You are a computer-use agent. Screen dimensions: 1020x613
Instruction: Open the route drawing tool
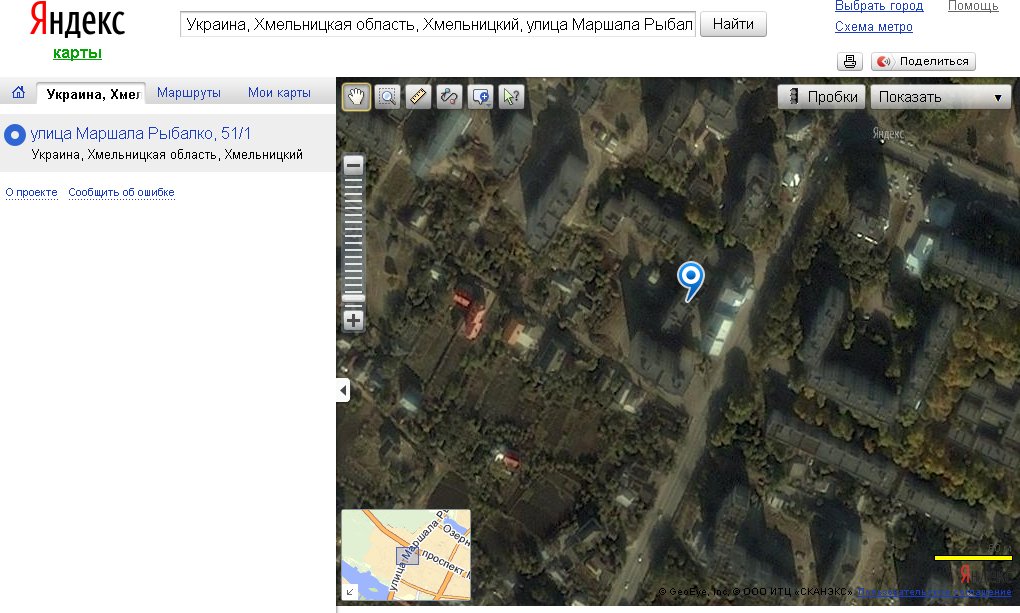(x=449, y=97)
